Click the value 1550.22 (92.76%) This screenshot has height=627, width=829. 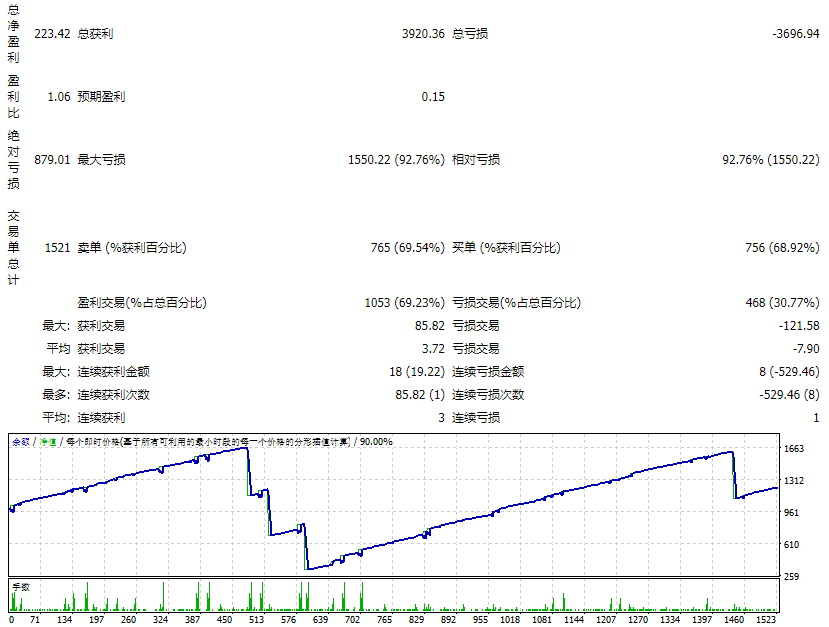[x=396, y=160]
